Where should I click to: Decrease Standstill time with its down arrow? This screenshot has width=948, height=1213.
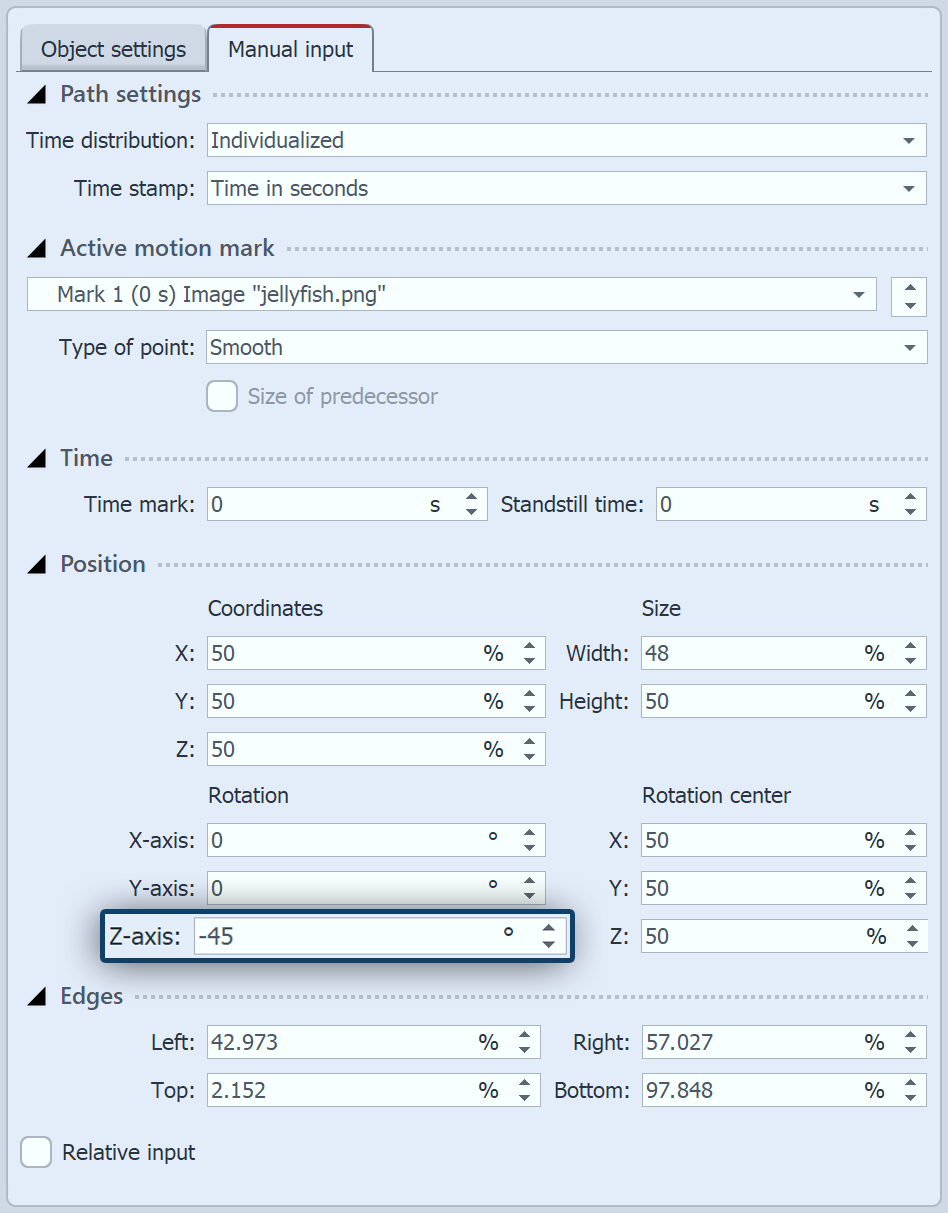(911, 510)
